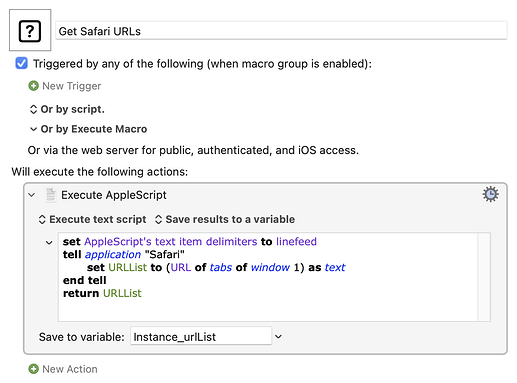The height and width of the screenshot is (383, 517).
Task: Open the variable name dropdown chevron
Action: pyautogui.click(x=278, y=337)
